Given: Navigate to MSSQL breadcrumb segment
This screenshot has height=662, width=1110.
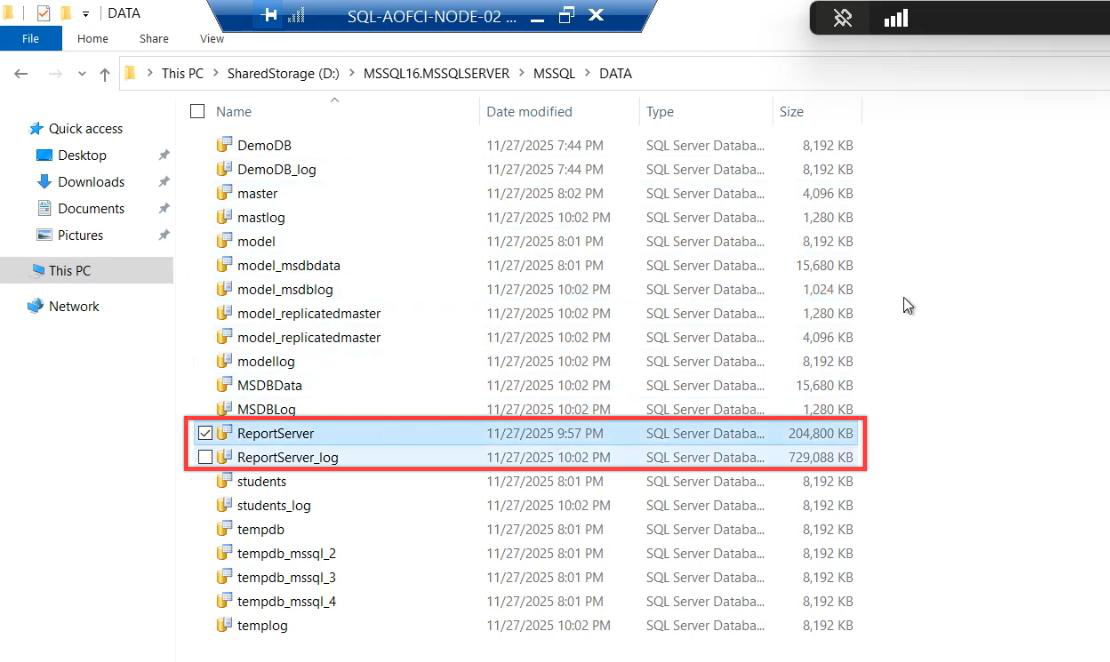Looking at the screenshot, I should (x=554, y=73).
